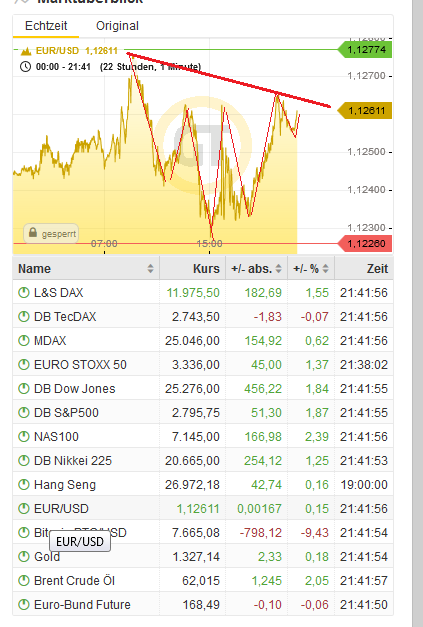Click the realtime icon next to Gold
The image size is (423, 627).
[24, 557]
